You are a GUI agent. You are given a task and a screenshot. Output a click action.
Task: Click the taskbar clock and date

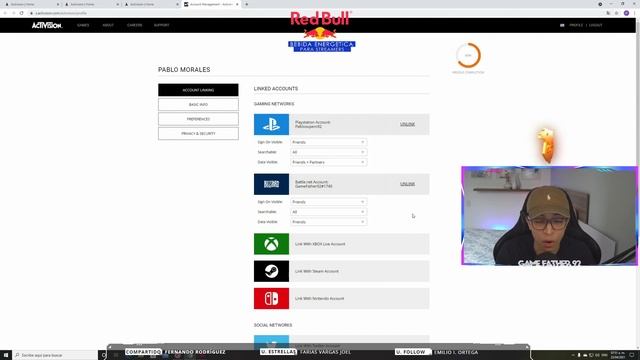coord(618,355)
